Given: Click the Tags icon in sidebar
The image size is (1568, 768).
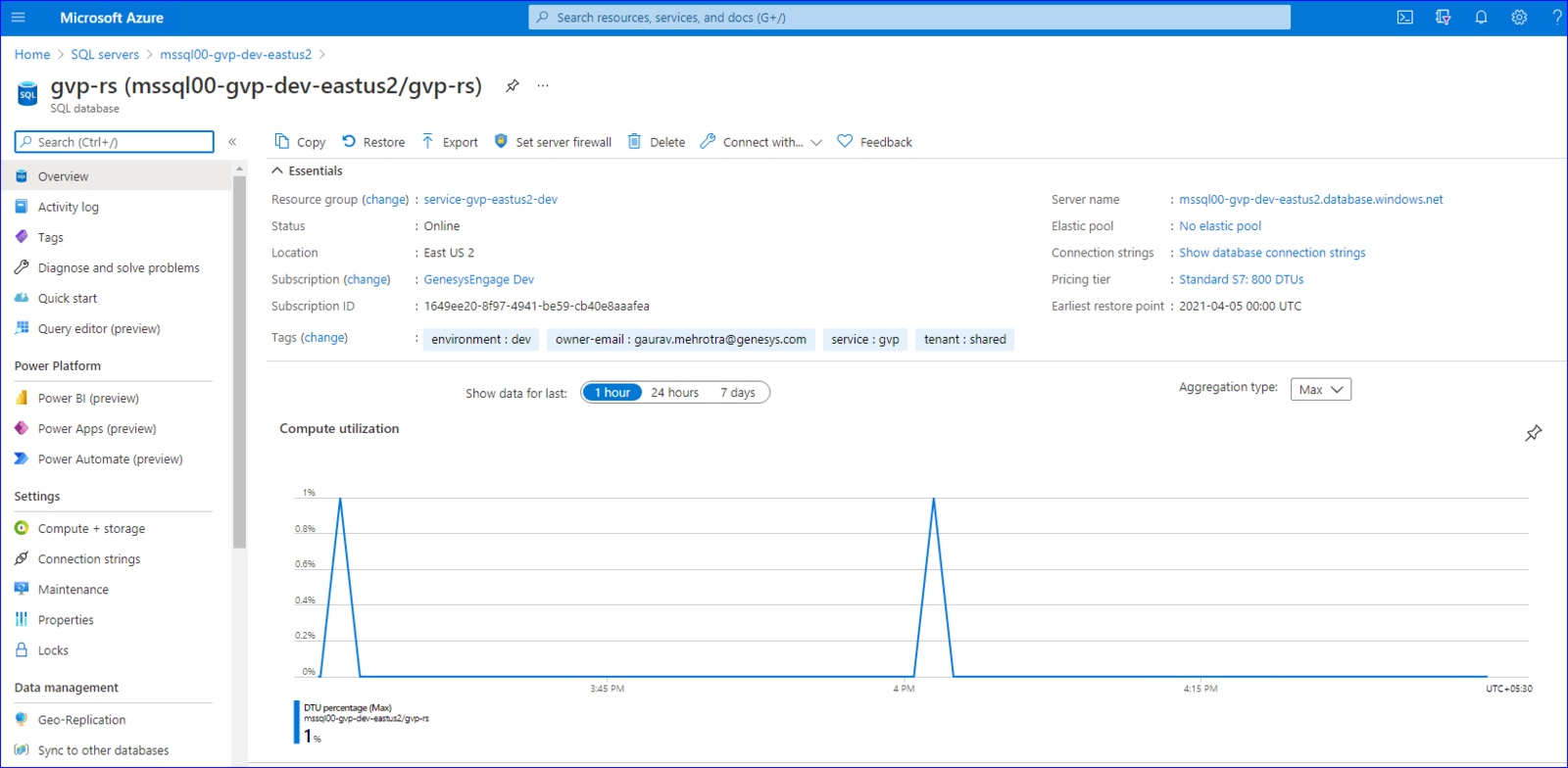Looking at the screenshot, I should click(x=22, y=237).
